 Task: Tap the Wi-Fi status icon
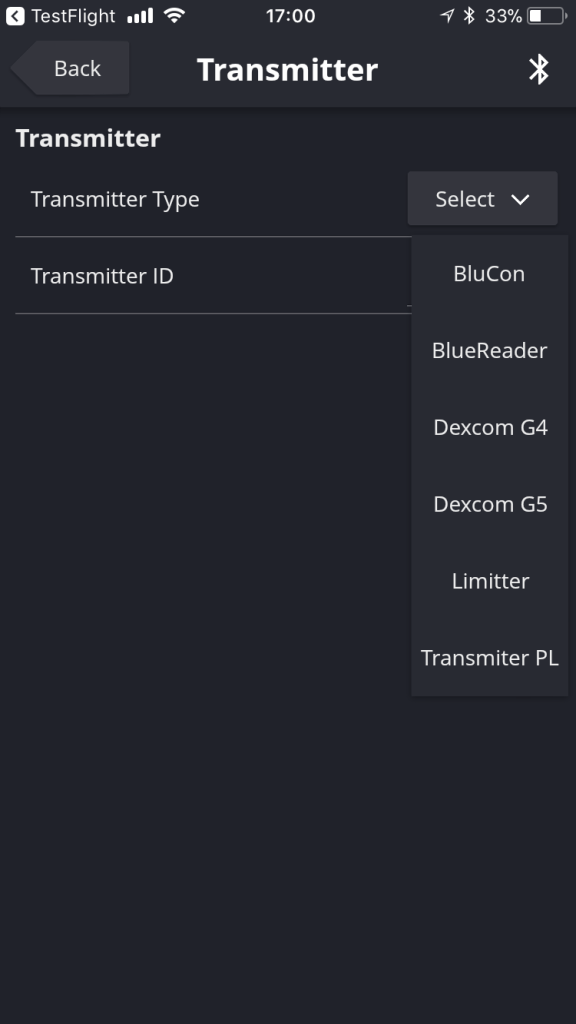click(x=174, y=15)
